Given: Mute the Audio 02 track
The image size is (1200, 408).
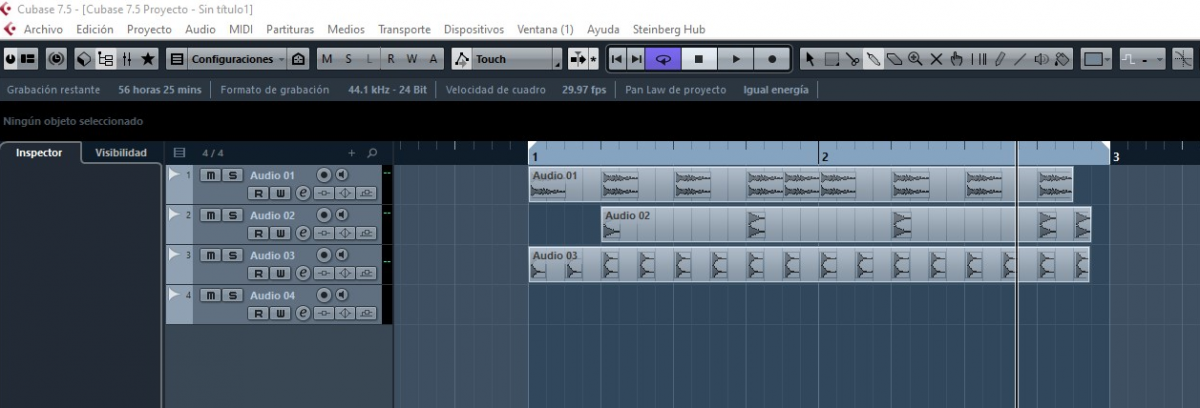Looking at the screenshot, I should coord(211,215).
